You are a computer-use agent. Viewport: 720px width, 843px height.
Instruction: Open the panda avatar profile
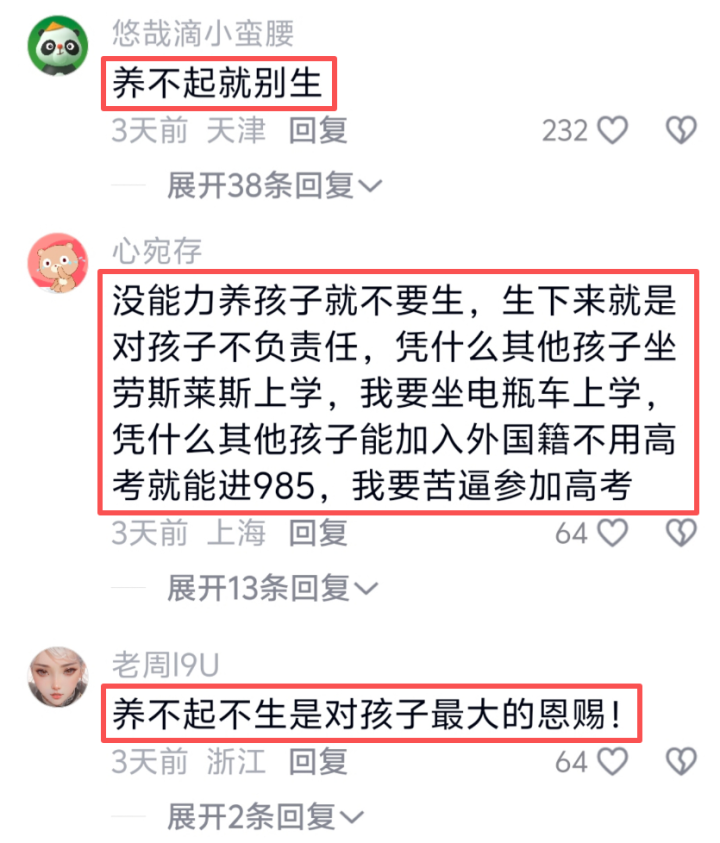[x=58, y=46]
